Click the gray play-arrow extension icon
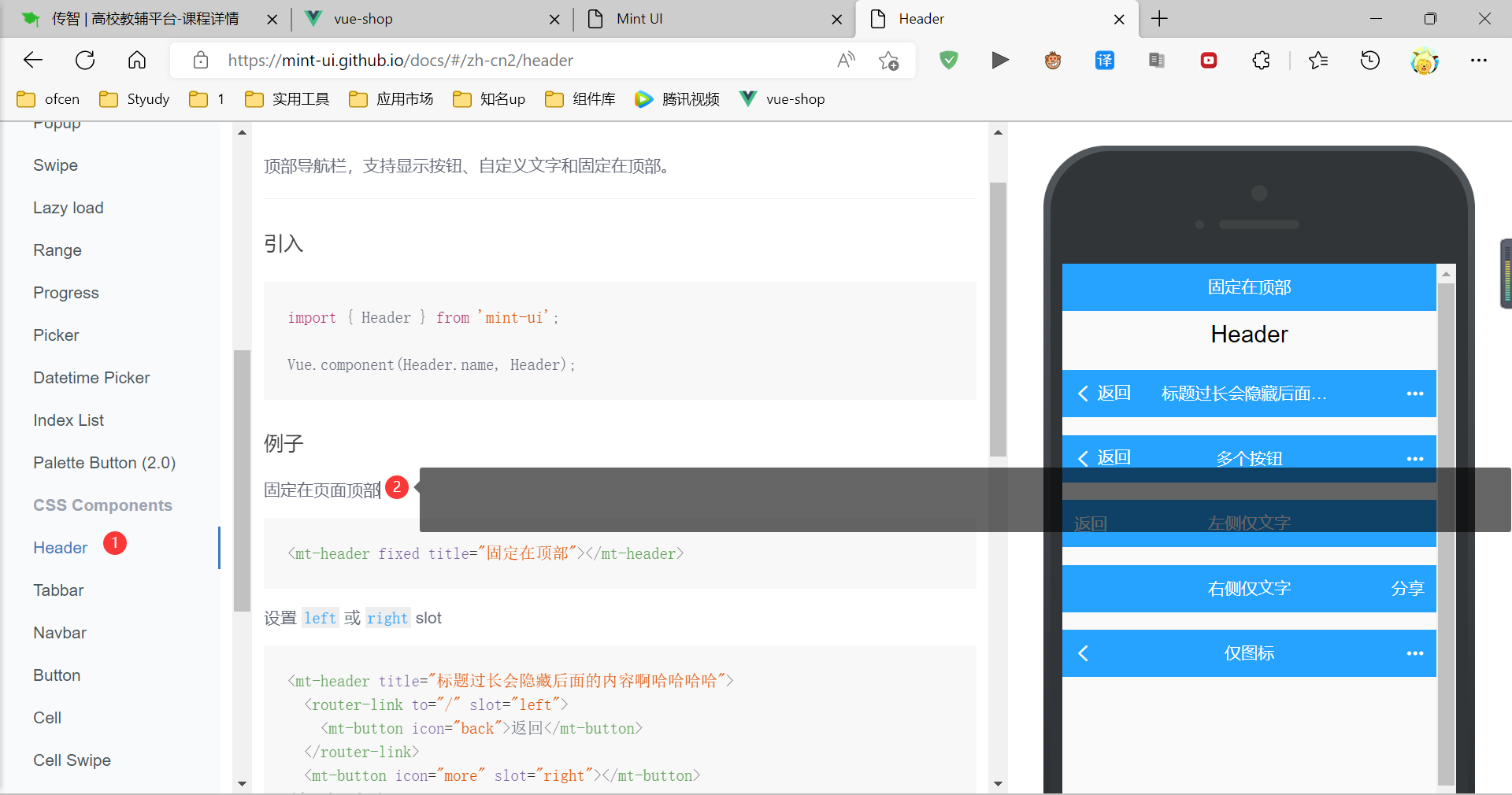This screenshot has height=795, width=1512. click(1000, 60)
